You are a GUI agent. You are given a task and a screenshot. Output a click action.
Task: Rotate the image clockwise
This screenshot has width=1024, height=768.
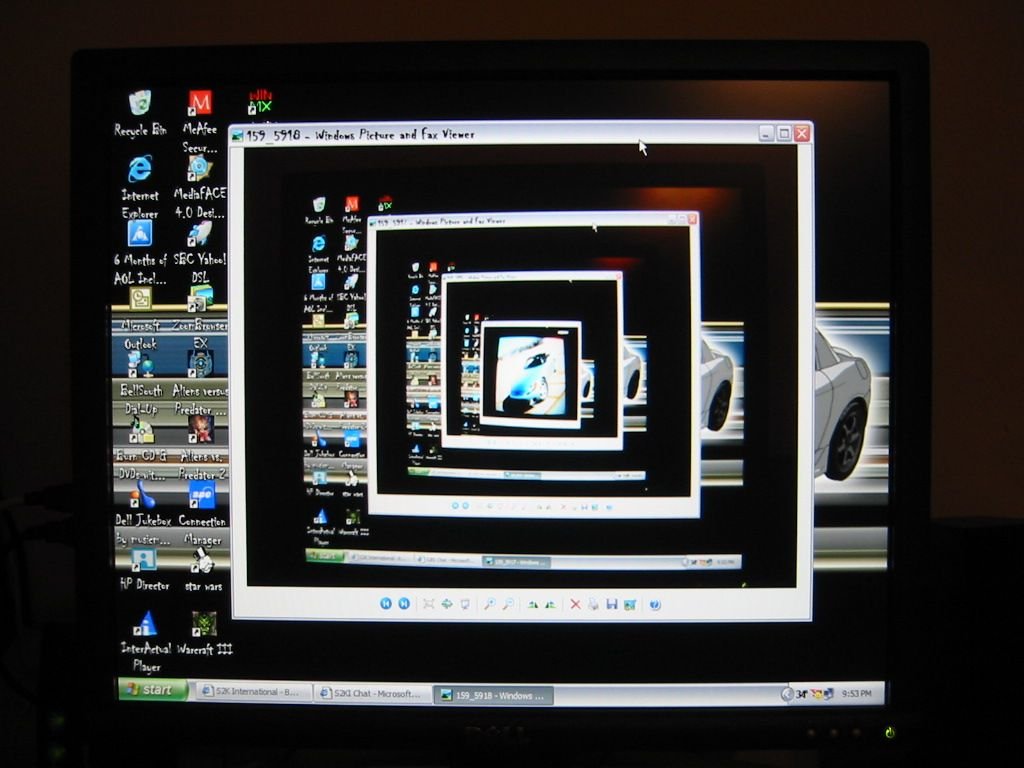[533, 605]
